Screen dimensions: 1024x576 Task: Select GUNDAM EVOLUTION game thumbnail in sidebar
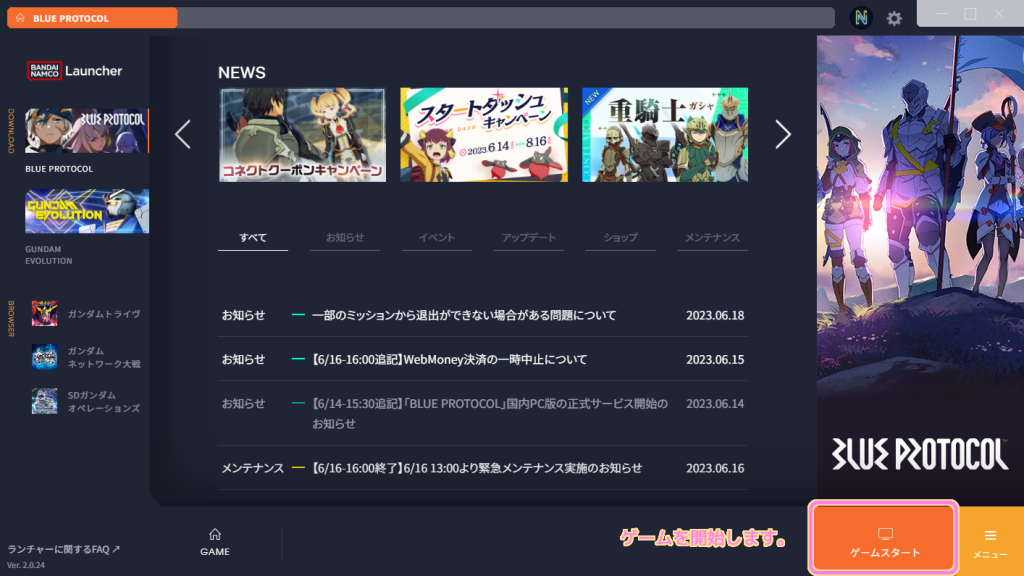87,211
